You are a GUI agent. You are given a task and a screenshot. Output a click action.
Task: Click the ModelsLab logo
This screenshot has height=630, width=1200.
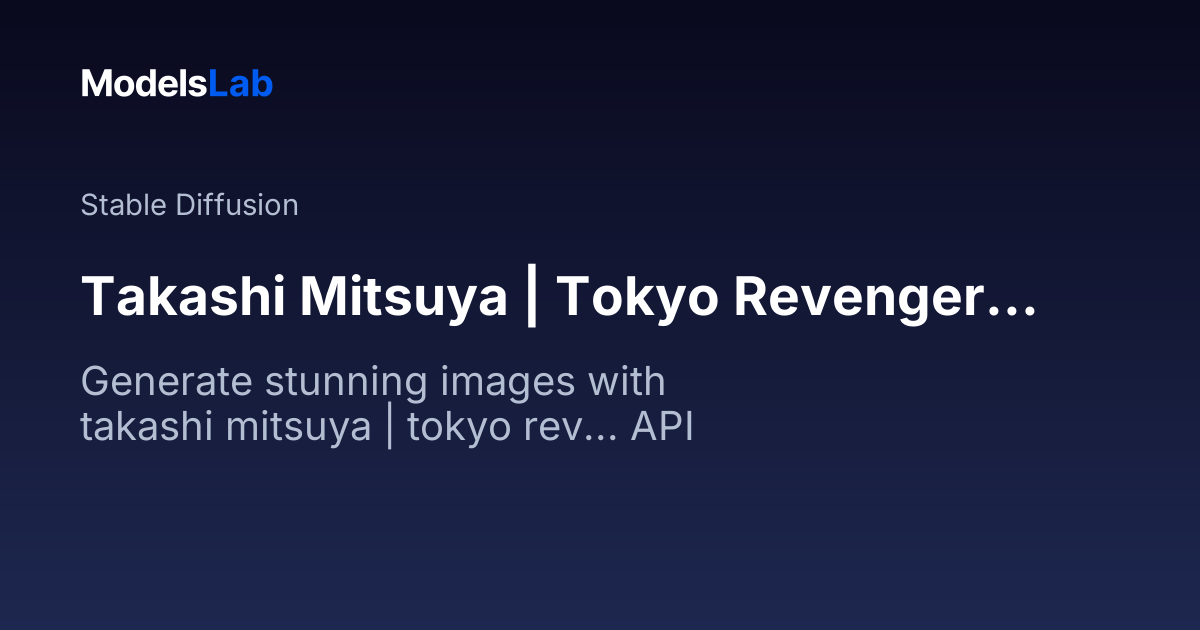[x=177, y=84]
